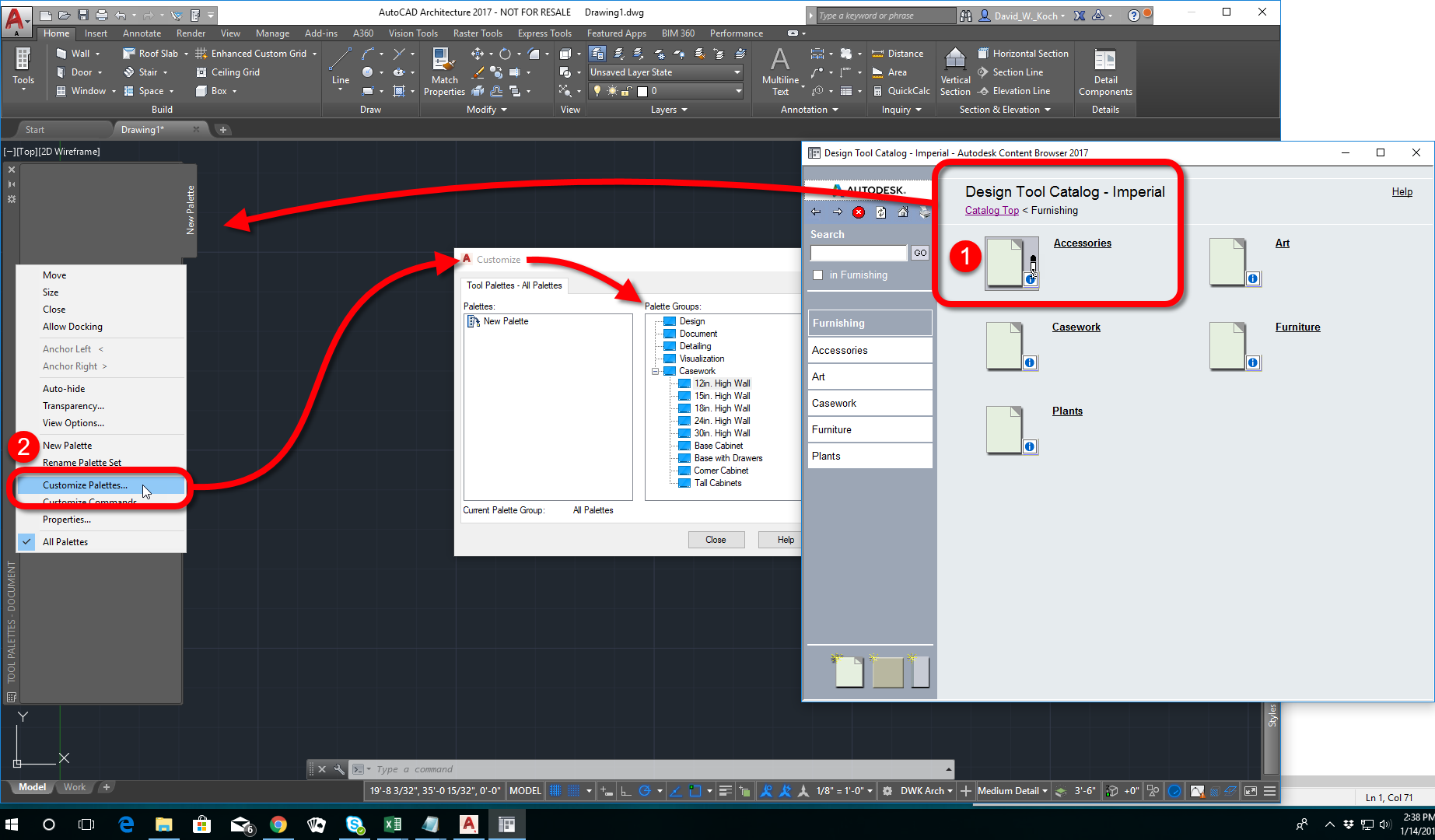Viewport: 1435px width, 840px height.
Task: Pick the Stair tool
Action: pos(141,72)
